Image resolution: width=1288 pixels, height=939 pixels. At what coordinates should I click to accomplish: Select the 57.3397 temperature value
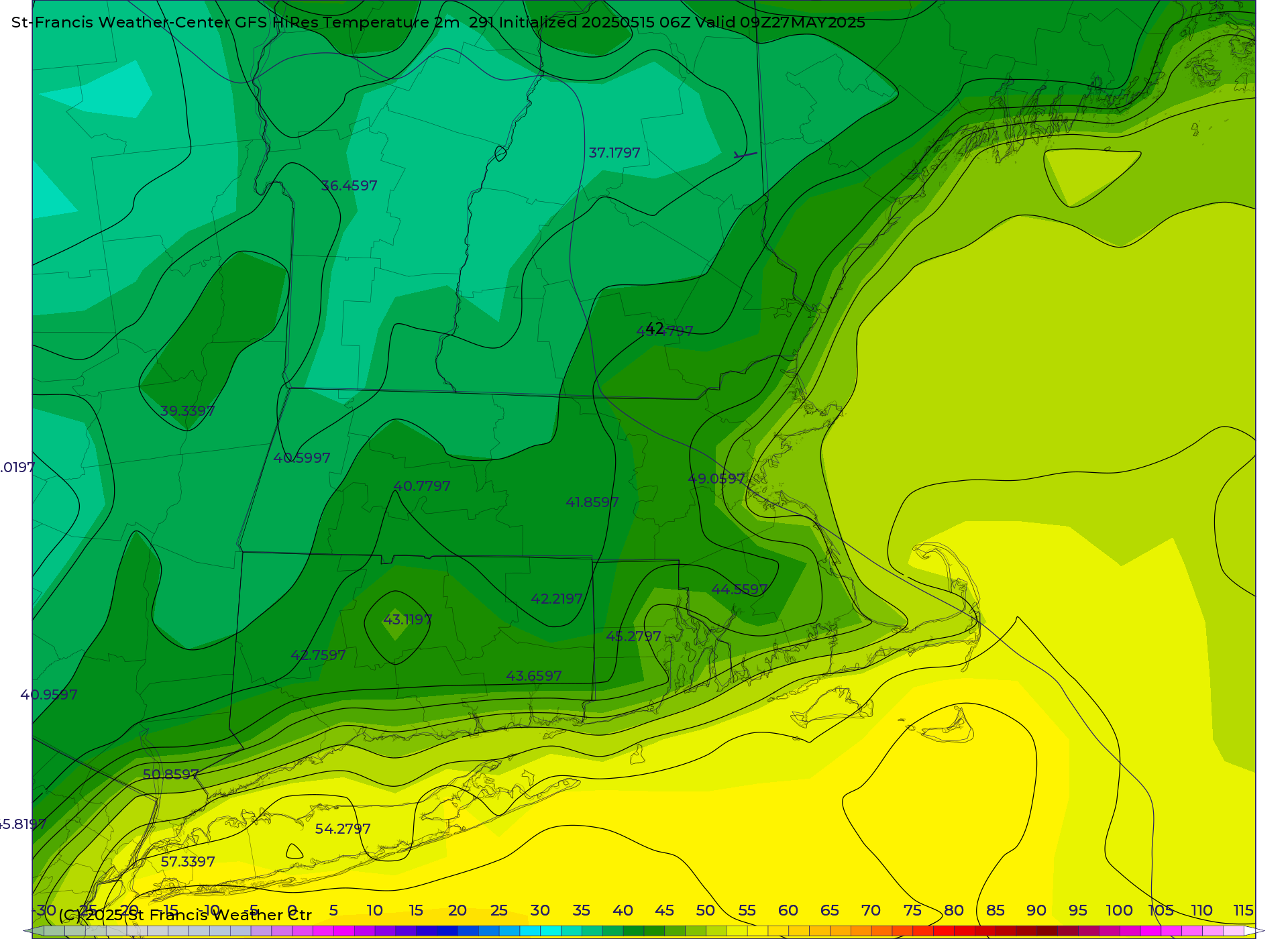click(x=188, y=862)
